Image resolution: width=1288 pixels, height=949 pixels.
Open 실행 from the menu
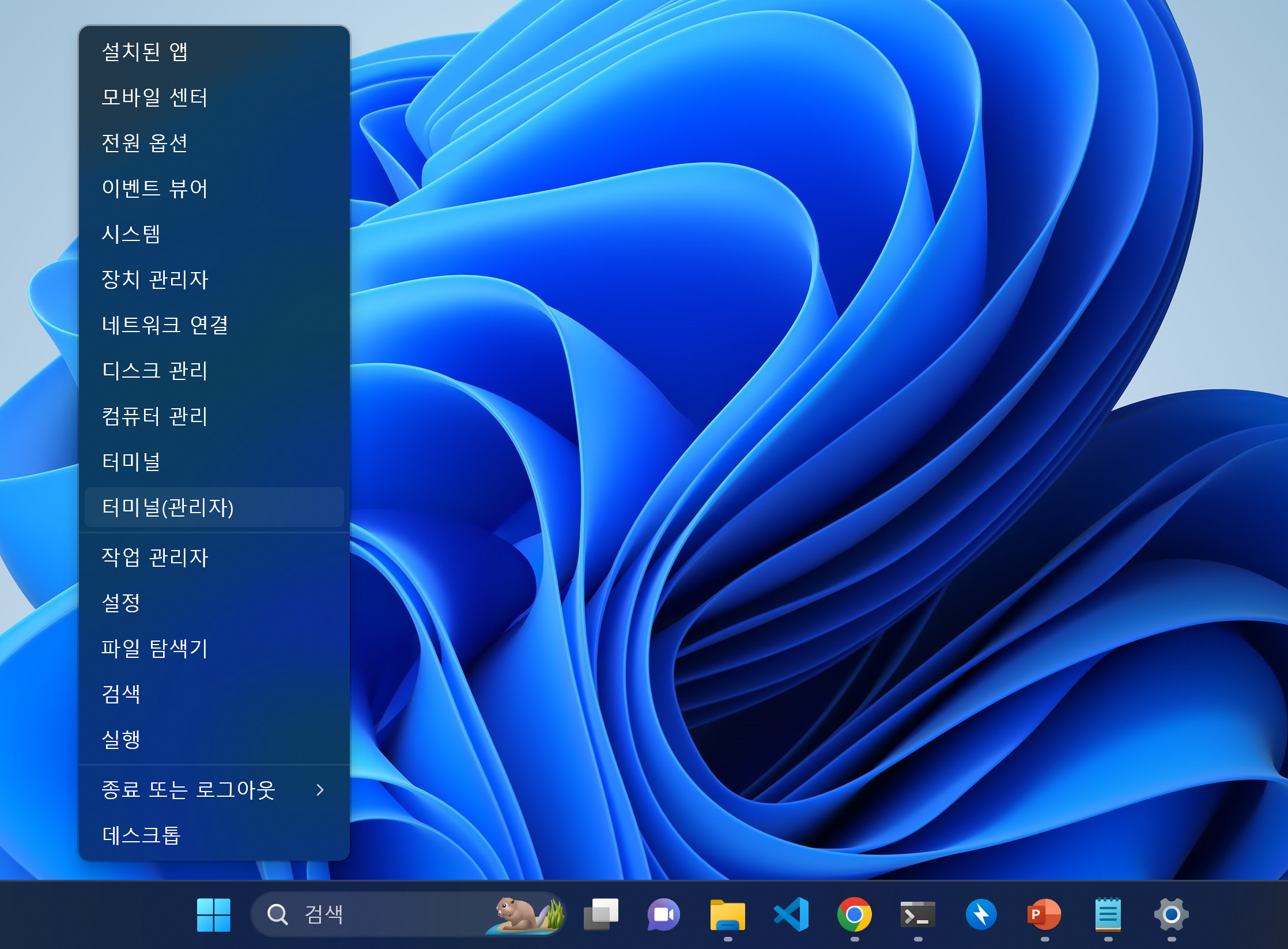pyautogui.click(x=214, y=739)
